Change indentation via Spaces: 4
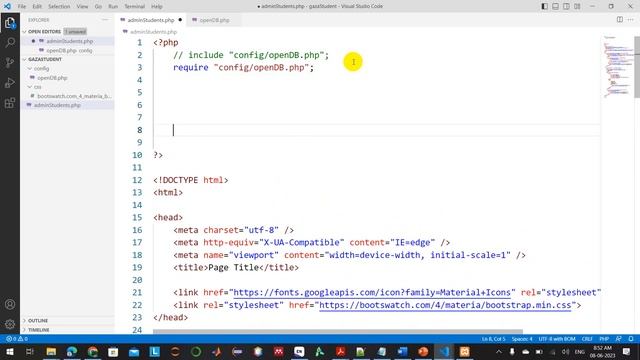The width and height of the screenshot is (640, 360). tap(522, 339)
